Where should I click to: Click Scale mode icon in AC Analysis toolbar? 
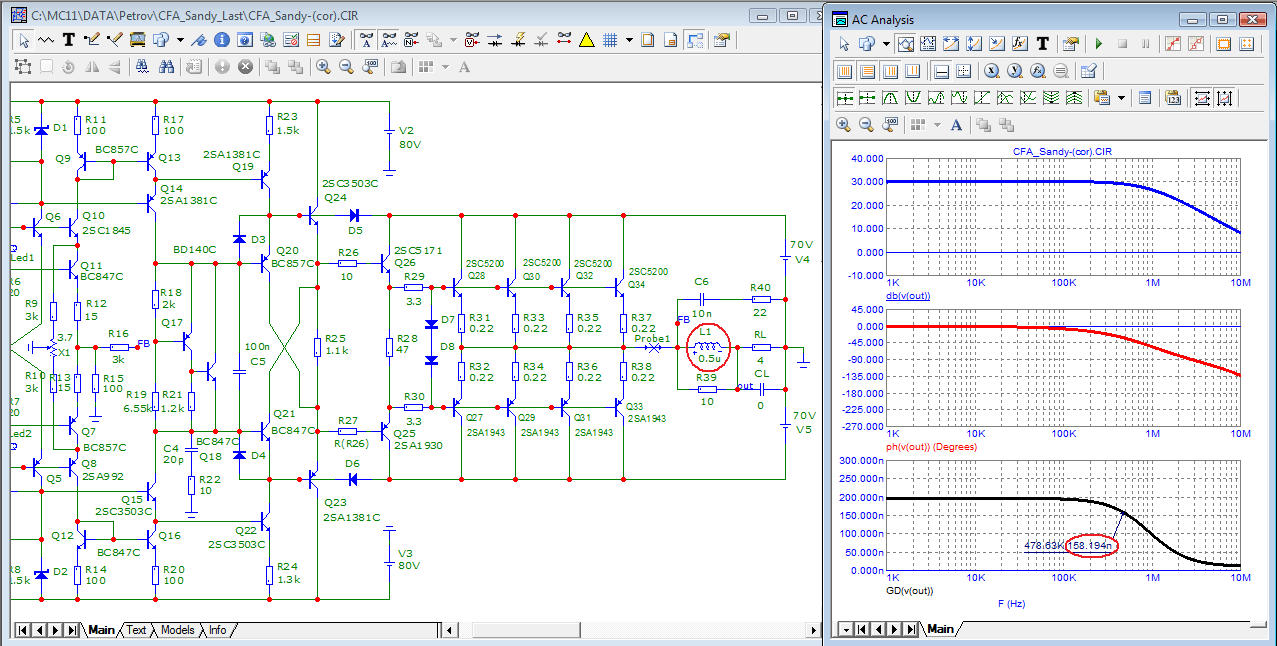tap(905, 44)
